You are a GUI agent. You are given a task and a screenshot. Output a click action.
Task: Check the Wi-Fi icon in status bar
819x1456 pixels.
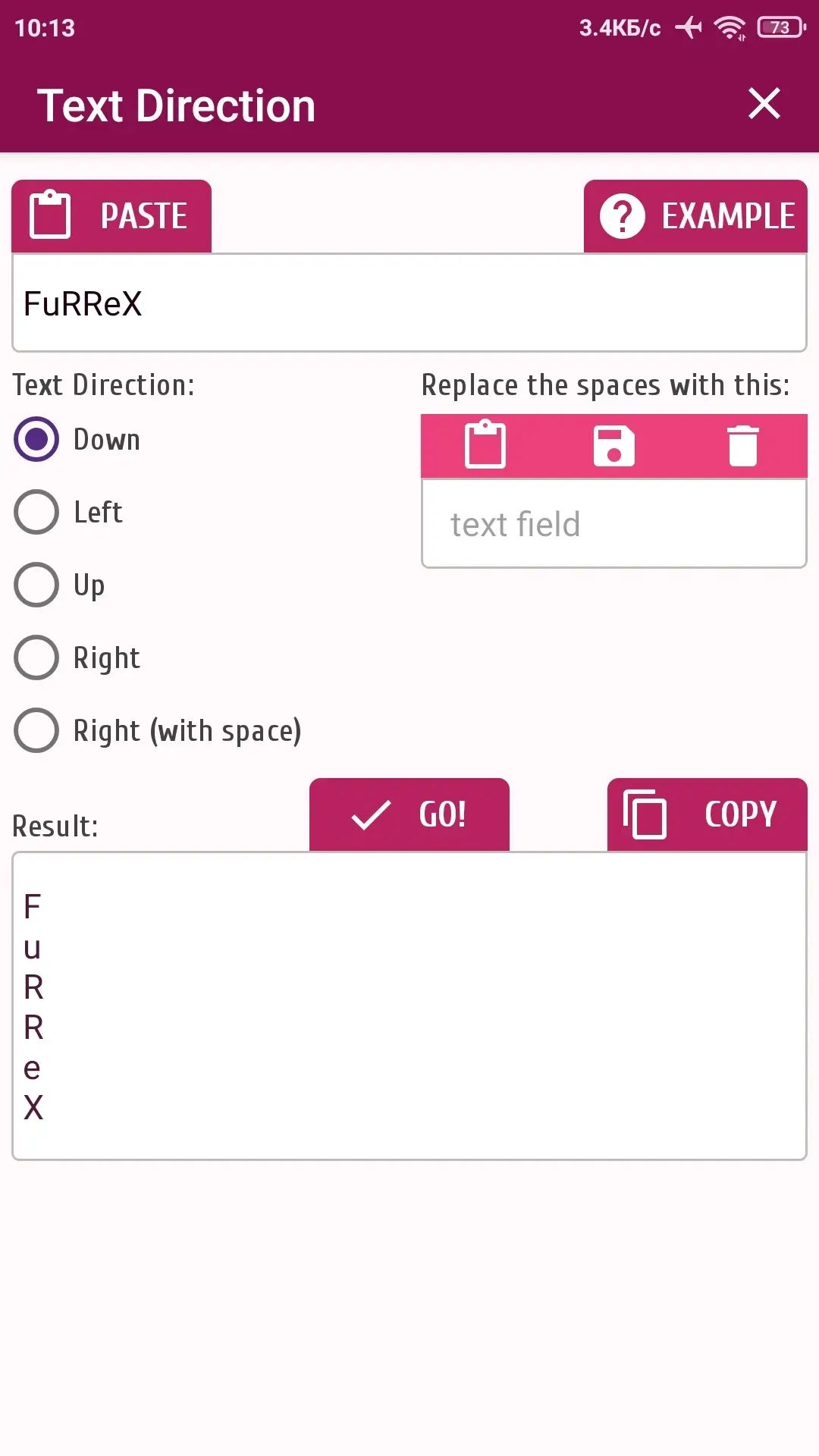pos(730,28)
